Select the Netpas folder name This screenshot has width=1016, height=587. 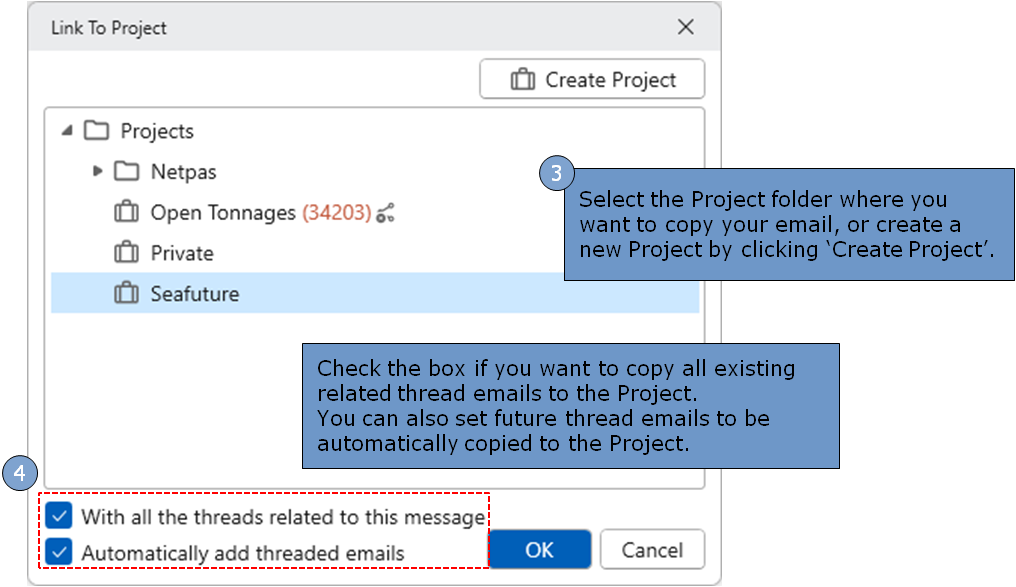(x=183, y=172)
